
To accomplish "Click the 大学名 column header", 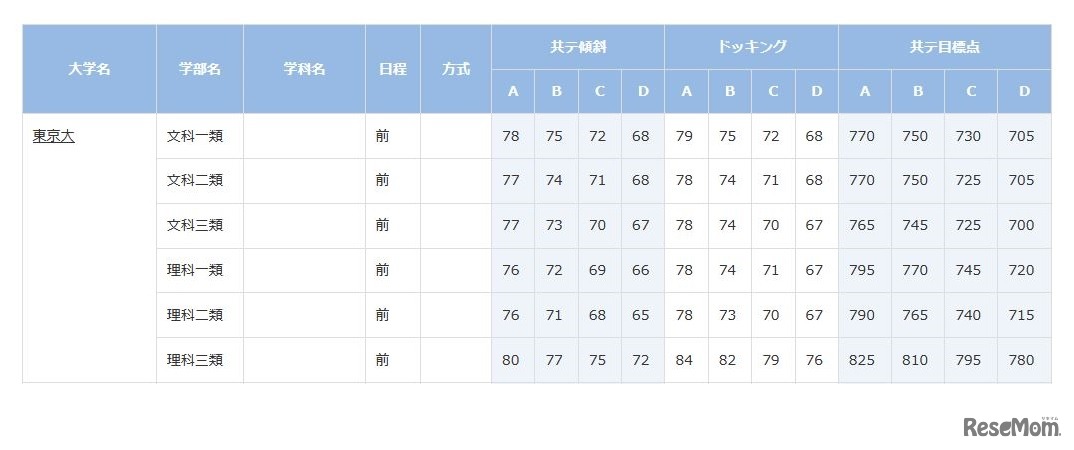I will [x=90, y=70].
